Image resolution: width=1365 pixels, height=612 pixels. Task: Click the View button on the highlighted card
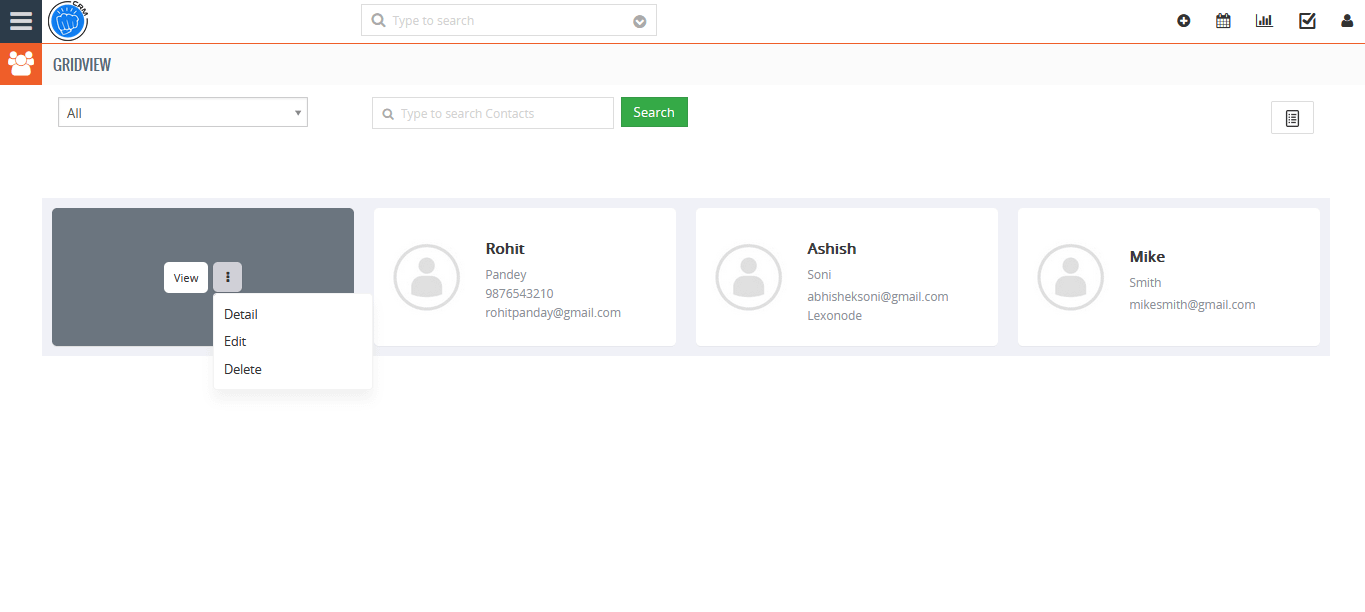click(185, 277)
